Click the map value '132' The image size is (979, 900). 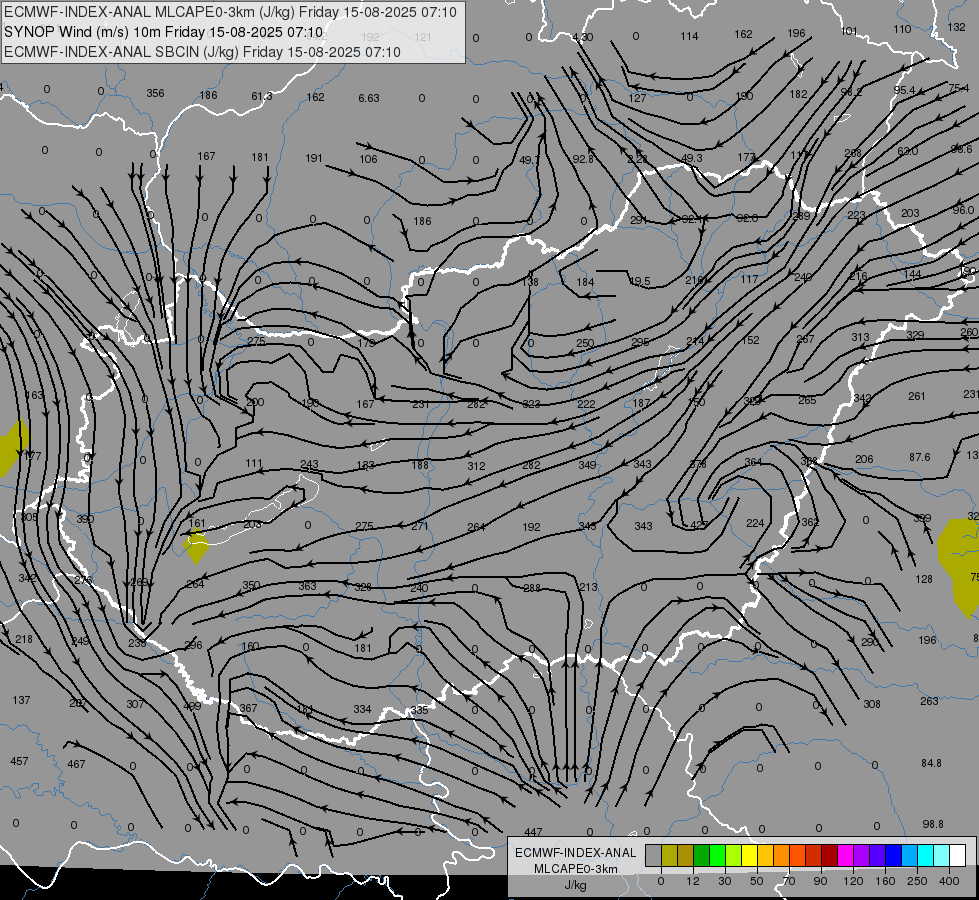click(957, 27)
